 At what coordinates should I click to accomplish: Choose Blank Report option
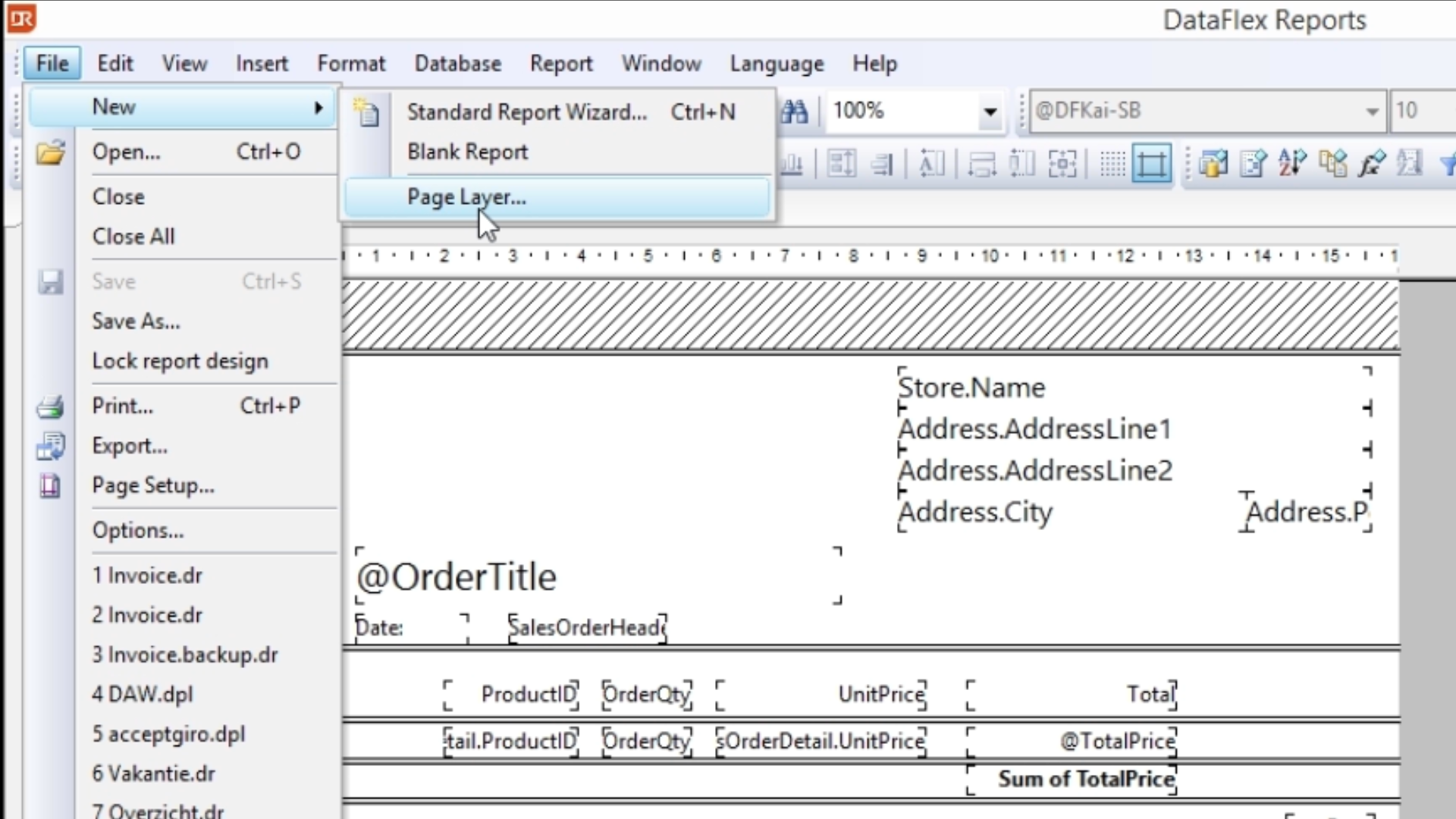[467, 152]
